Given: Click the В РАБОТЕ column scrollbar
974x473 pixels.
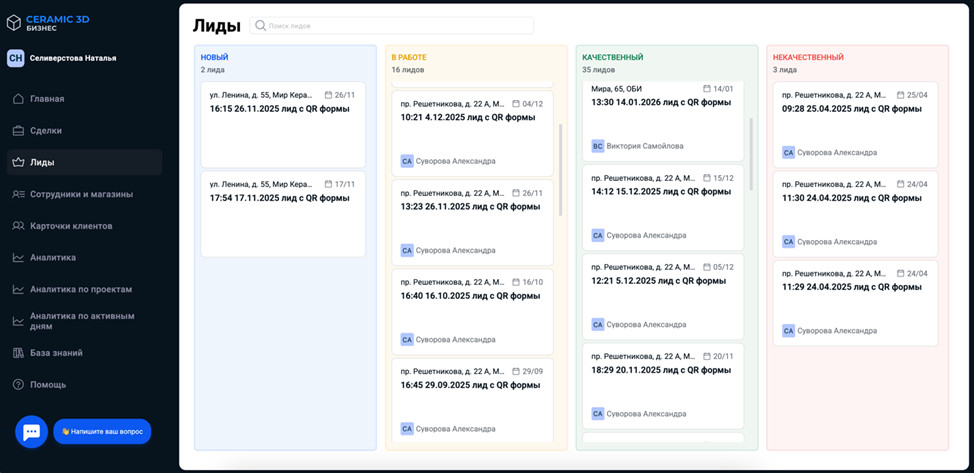Looking at the screenshot, I should click(x=561, y=170).
